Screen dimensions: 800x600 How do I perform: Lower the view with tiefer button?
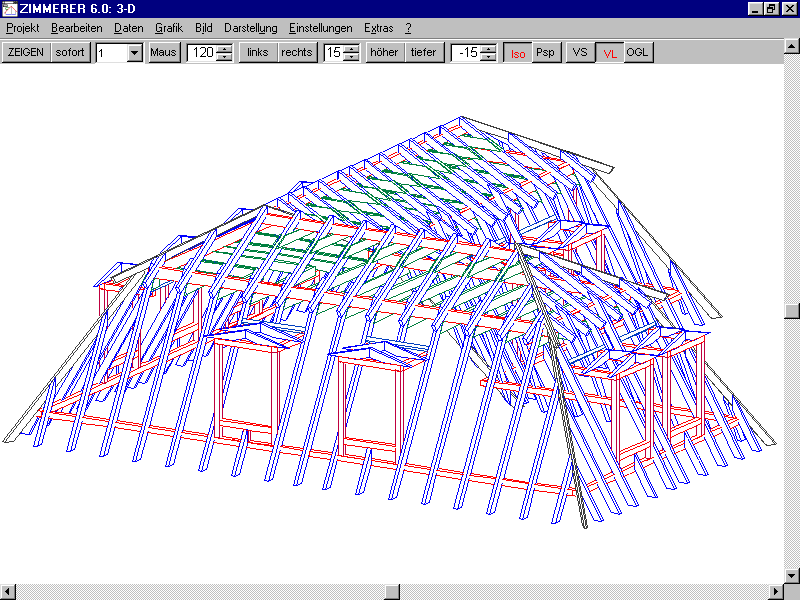tap(424, 53)
